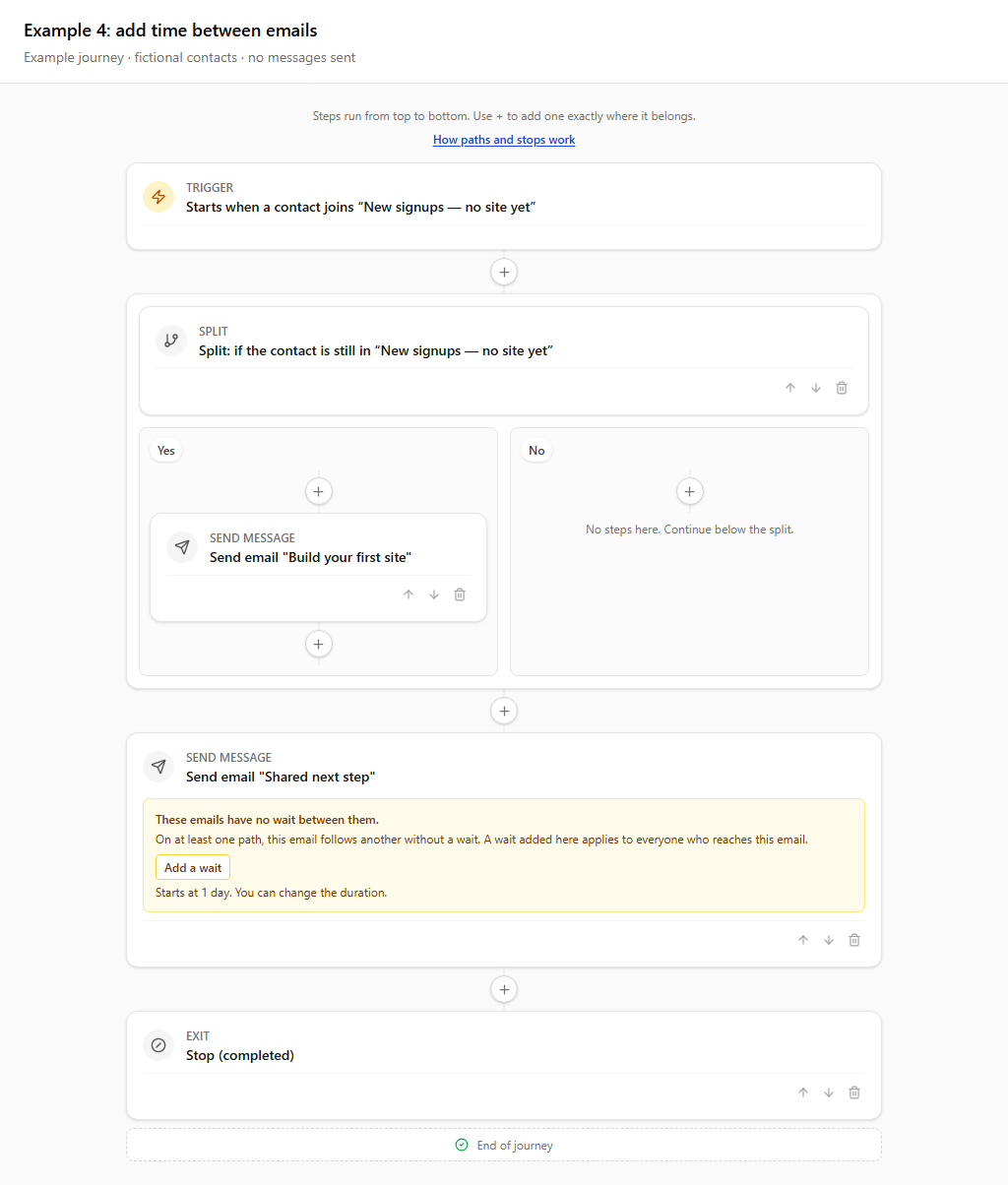The width and height of the screenshot is (1008, 1185).
Task: Click "Starts at 1 day. You can change the duration."
Action: point(272,893)
